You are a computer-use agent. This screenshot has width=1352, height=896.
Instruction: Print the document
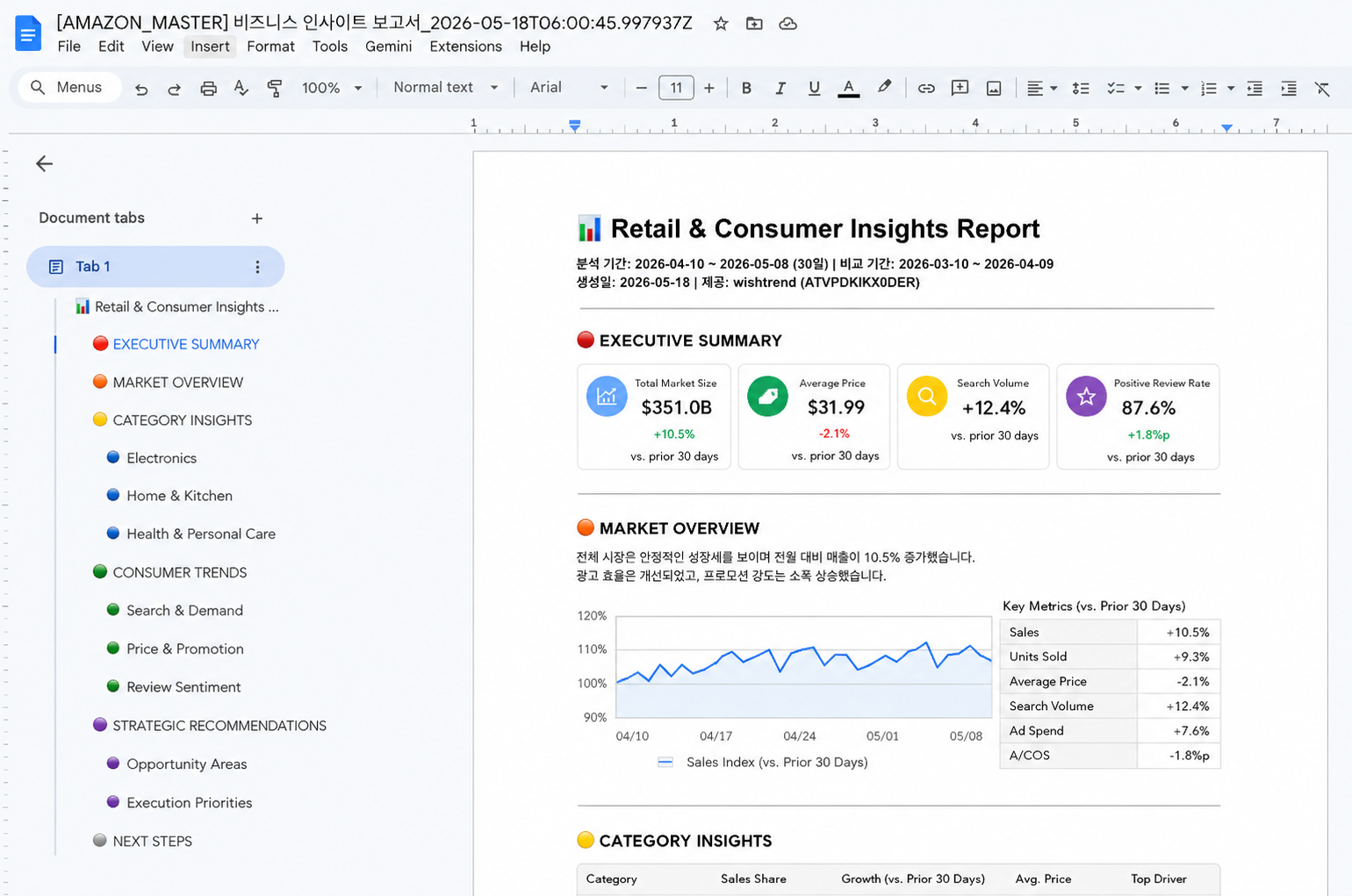coord(208,88)
